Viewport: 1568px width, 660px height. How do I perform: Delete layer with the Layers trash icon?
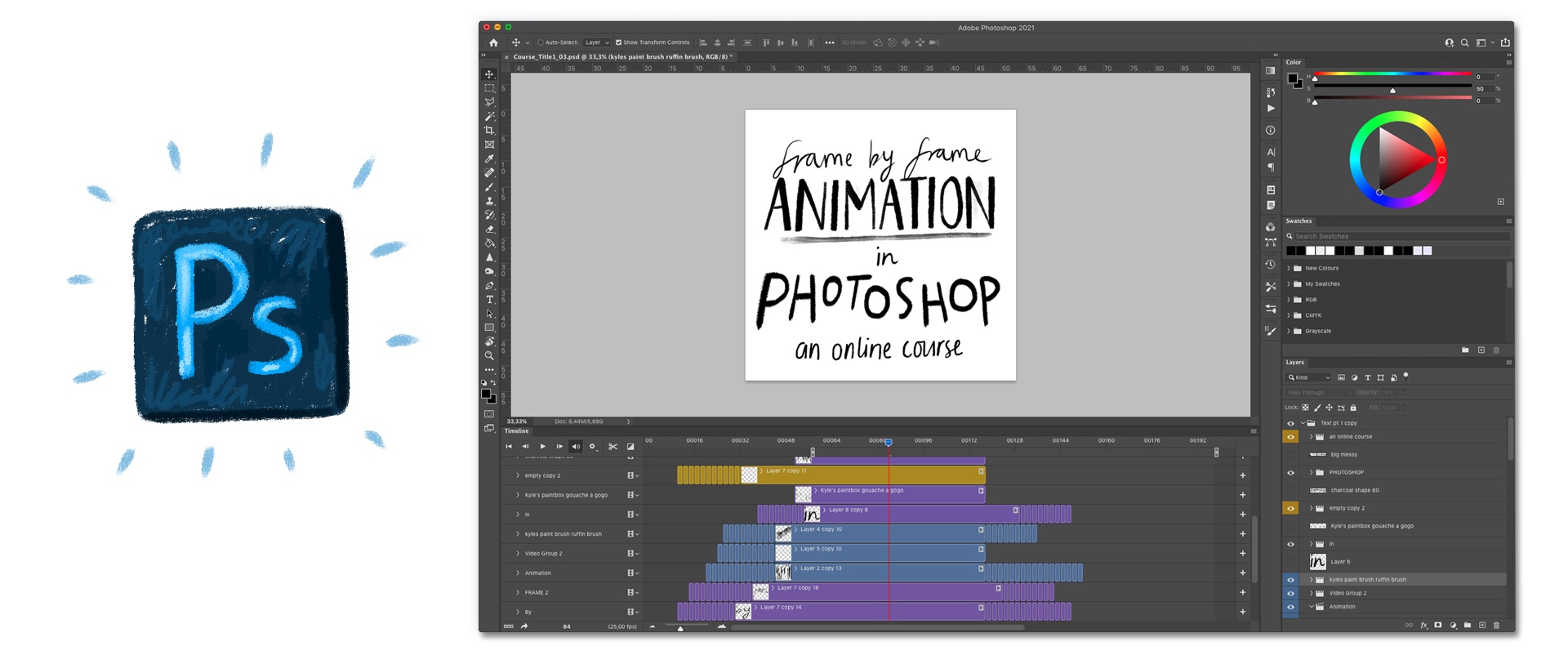pyautogui.click(x=1496, y=626)
